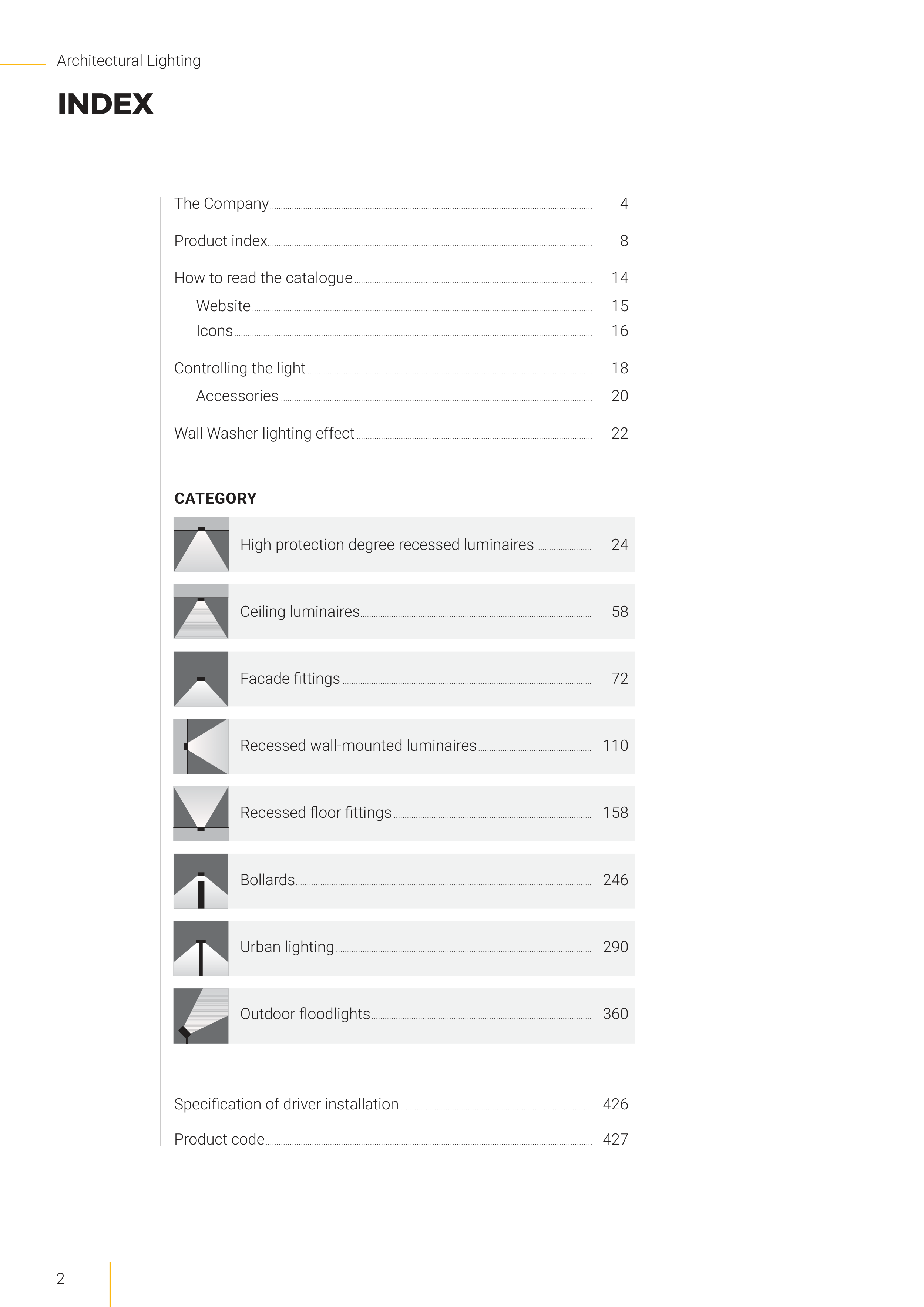924x1307 pixels.
Task: Click the INDEX page heading
Action: 106,104
